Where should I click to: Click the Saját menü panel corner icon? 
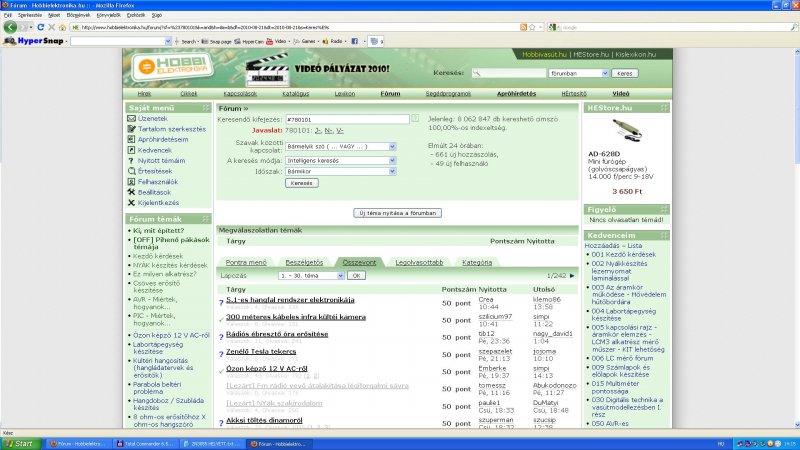(206, 108)
